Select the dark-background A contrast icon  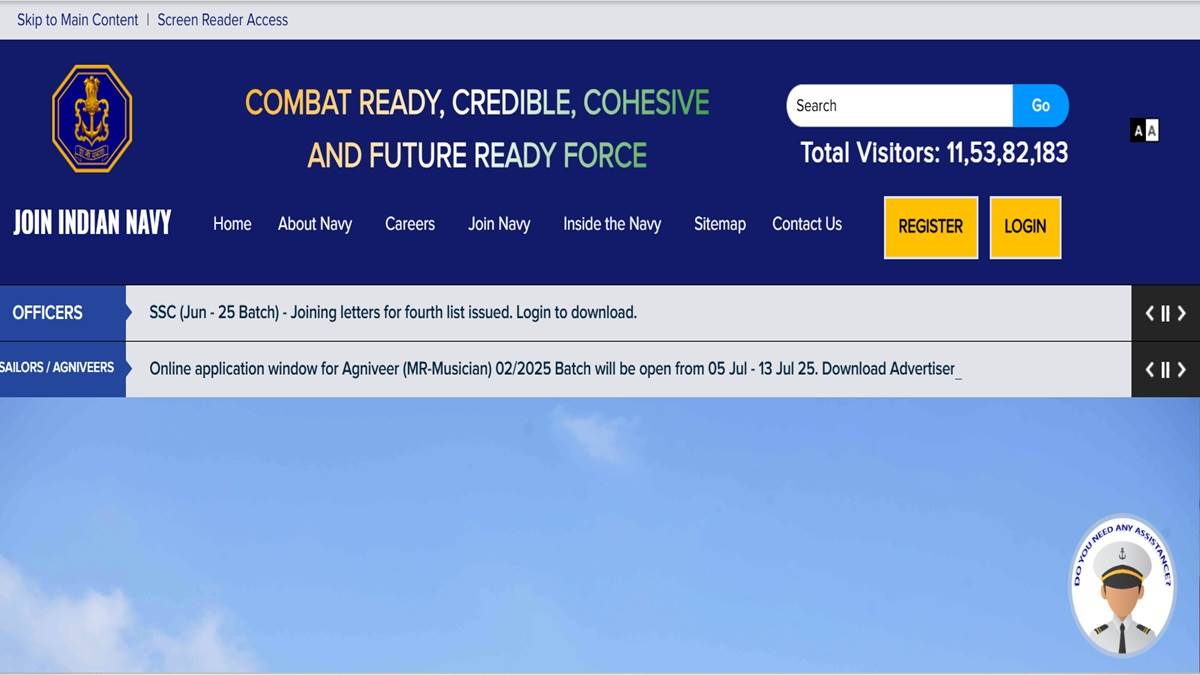pyautogui.click(x=1138, y=130)
